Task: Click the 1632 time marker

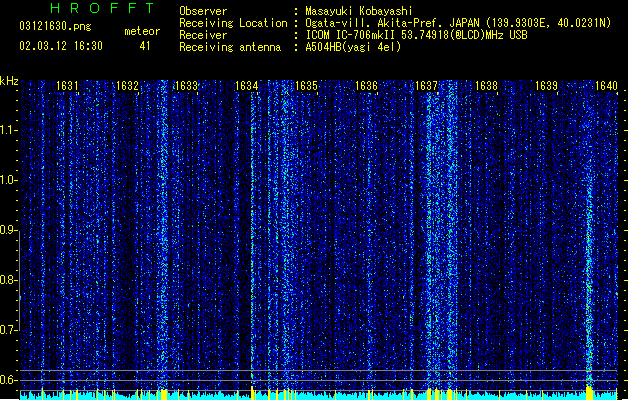Action: click(x=127, y=86)
